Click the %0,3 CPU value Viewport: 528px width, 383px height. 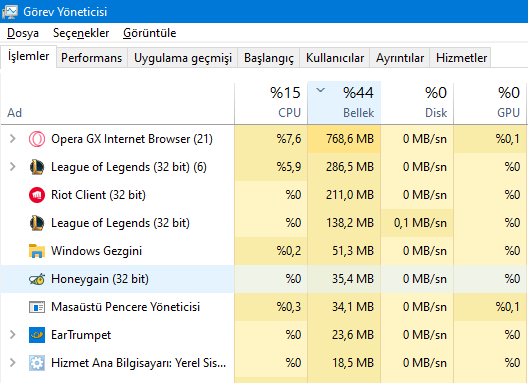click(x=289, y=307)
